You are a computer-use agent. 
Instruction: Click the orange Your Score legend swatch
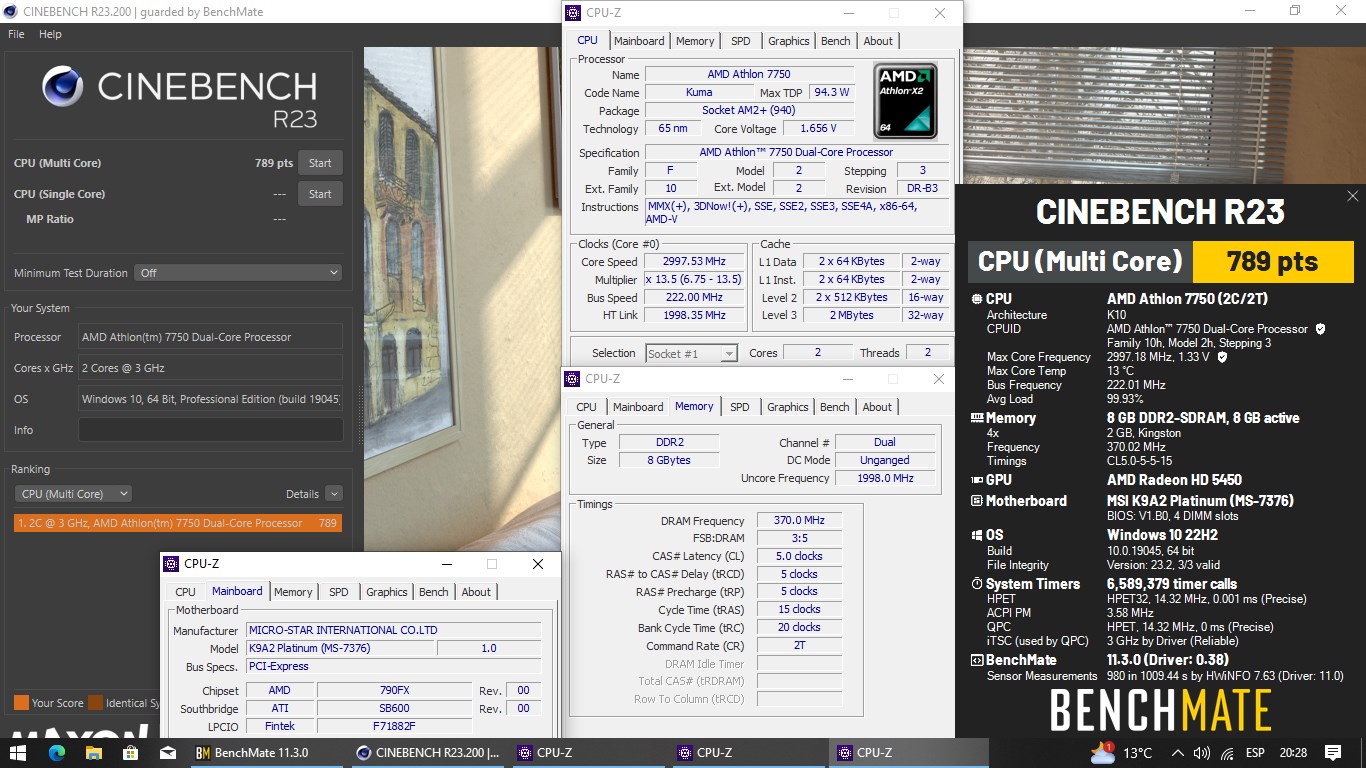[x=21, y=703]
